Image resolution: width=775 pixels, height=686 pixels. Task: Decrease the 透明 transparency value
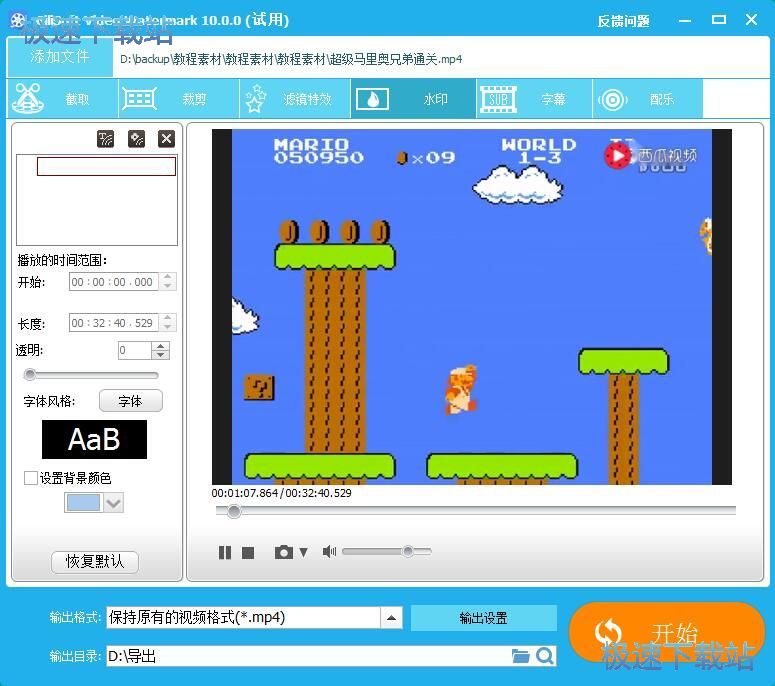click(x=160, y=355)
